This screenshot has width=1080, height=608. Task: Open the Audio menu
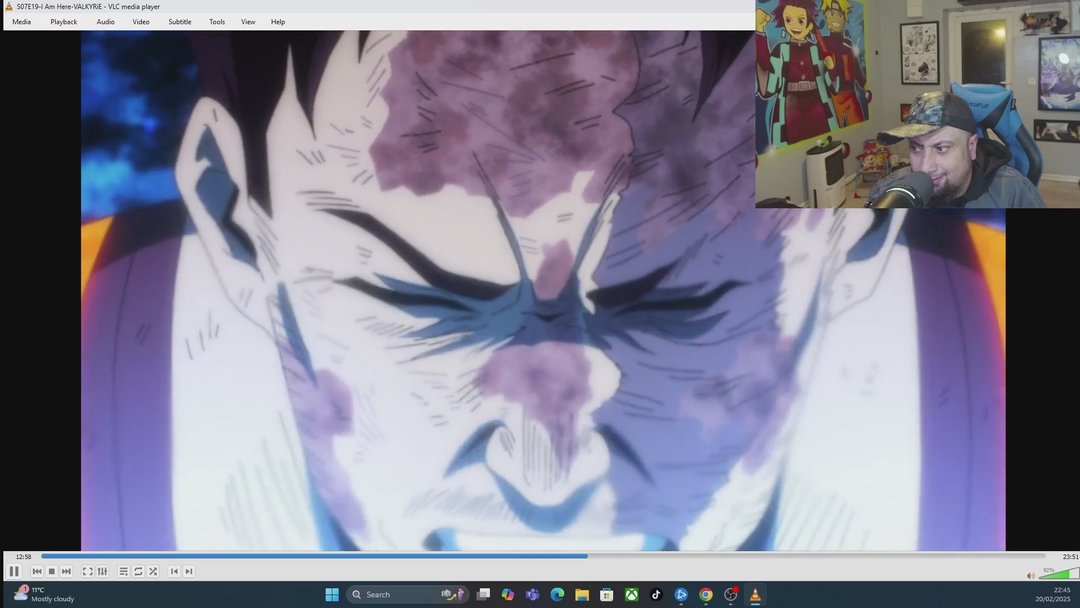105,21
